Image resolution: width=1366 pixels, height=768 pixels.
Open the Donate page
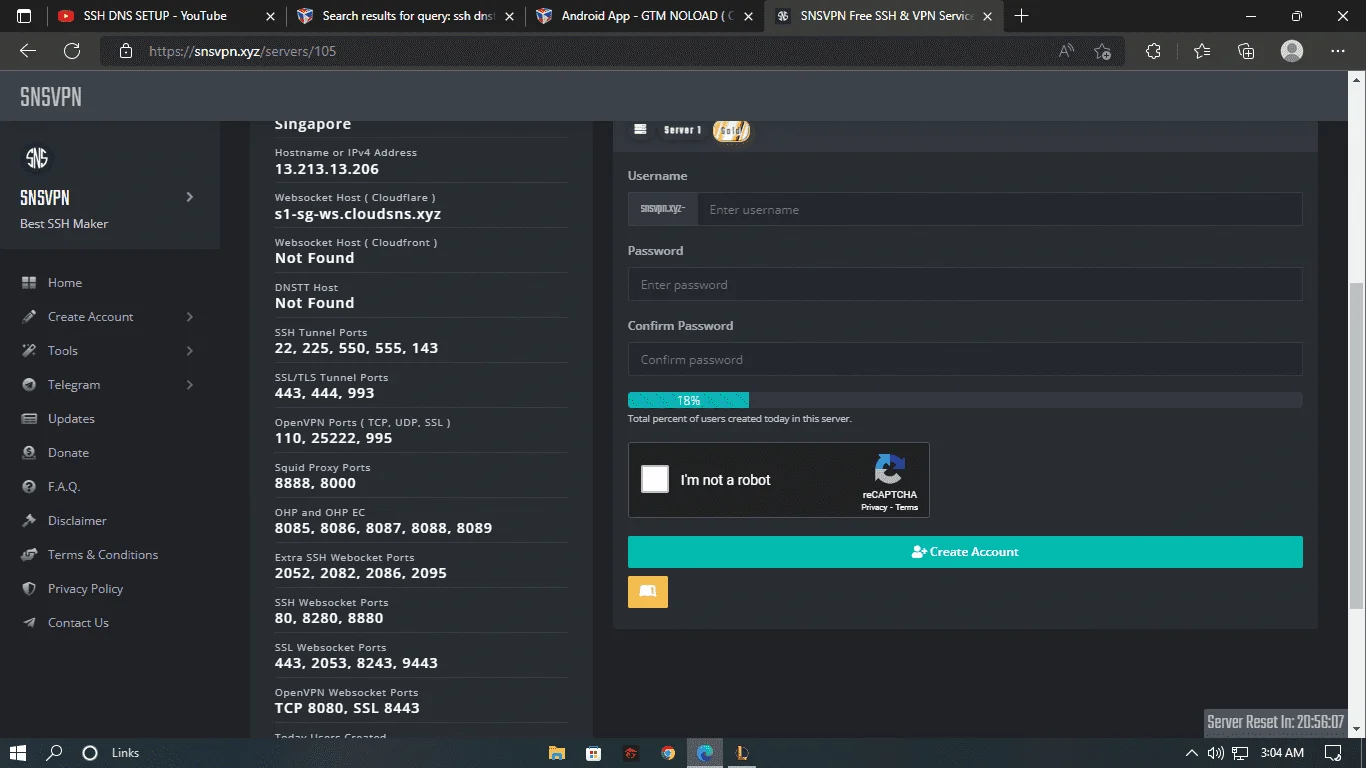(68, 453)
